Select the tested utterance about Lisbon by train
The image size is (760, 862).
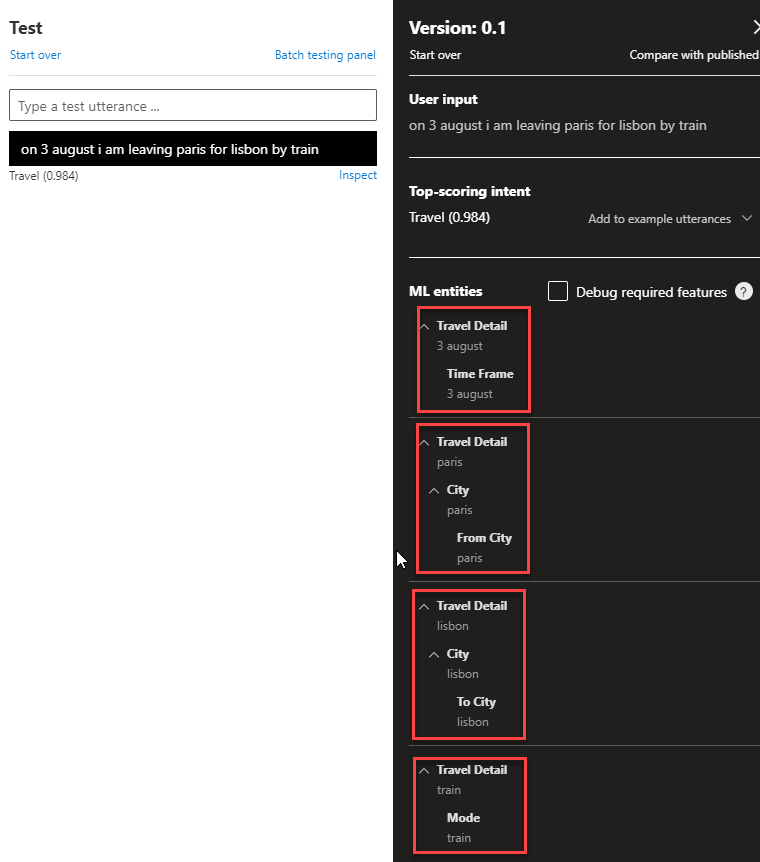tap(193, 148)
